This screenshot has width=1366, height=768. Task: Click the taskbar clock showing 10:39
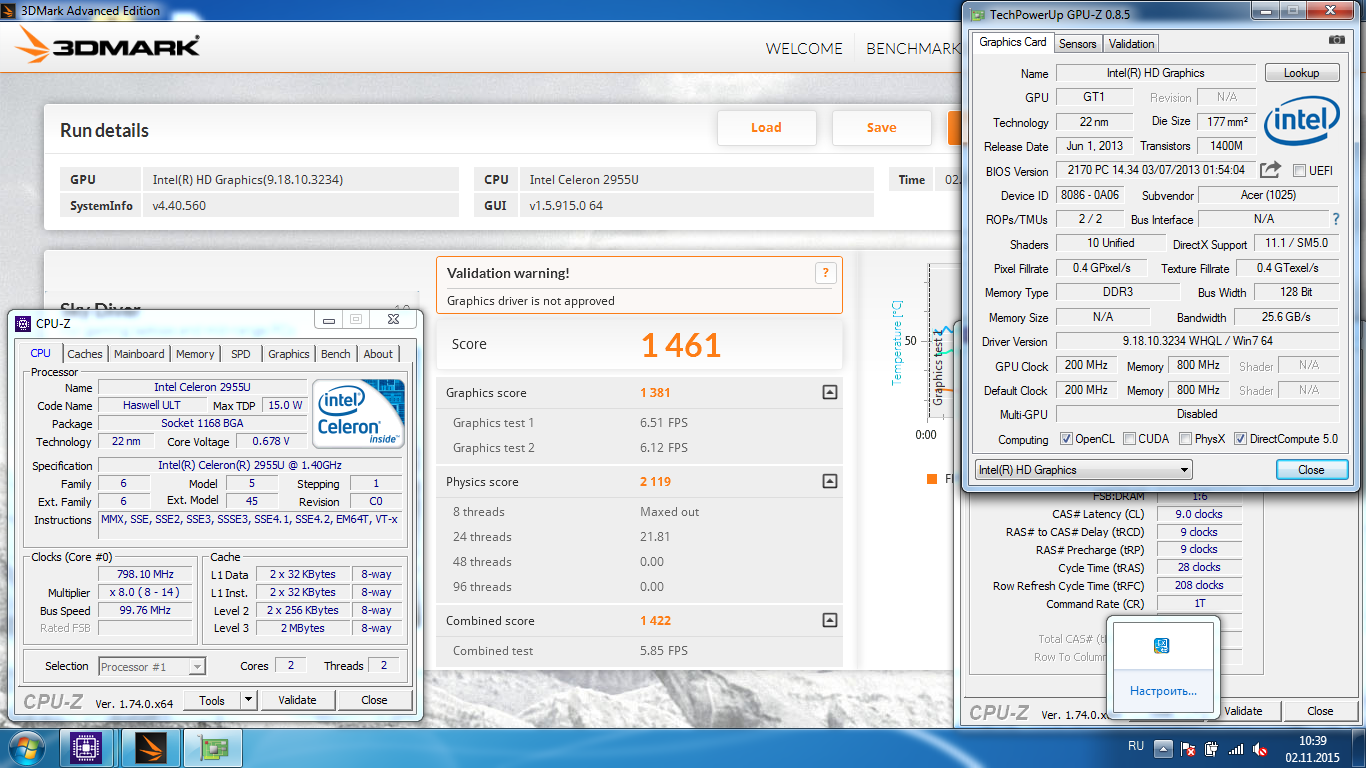point(1312,748)
